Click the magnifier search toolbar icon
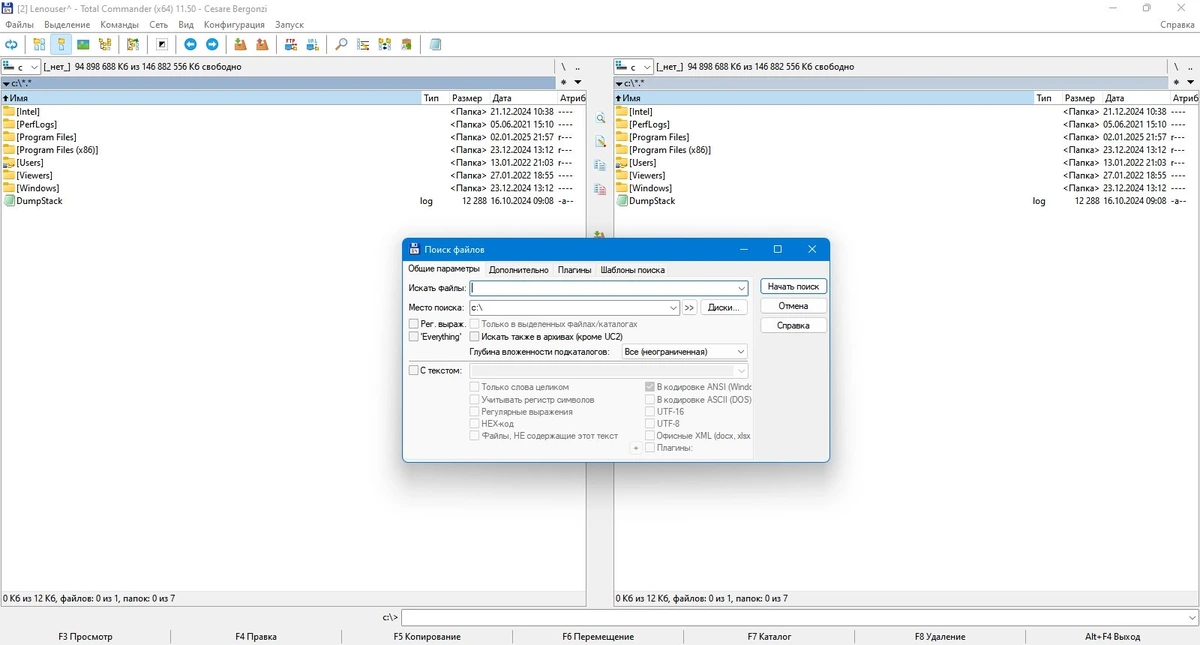The height and width of the screenshot is (645, 1200). [341, 45]
